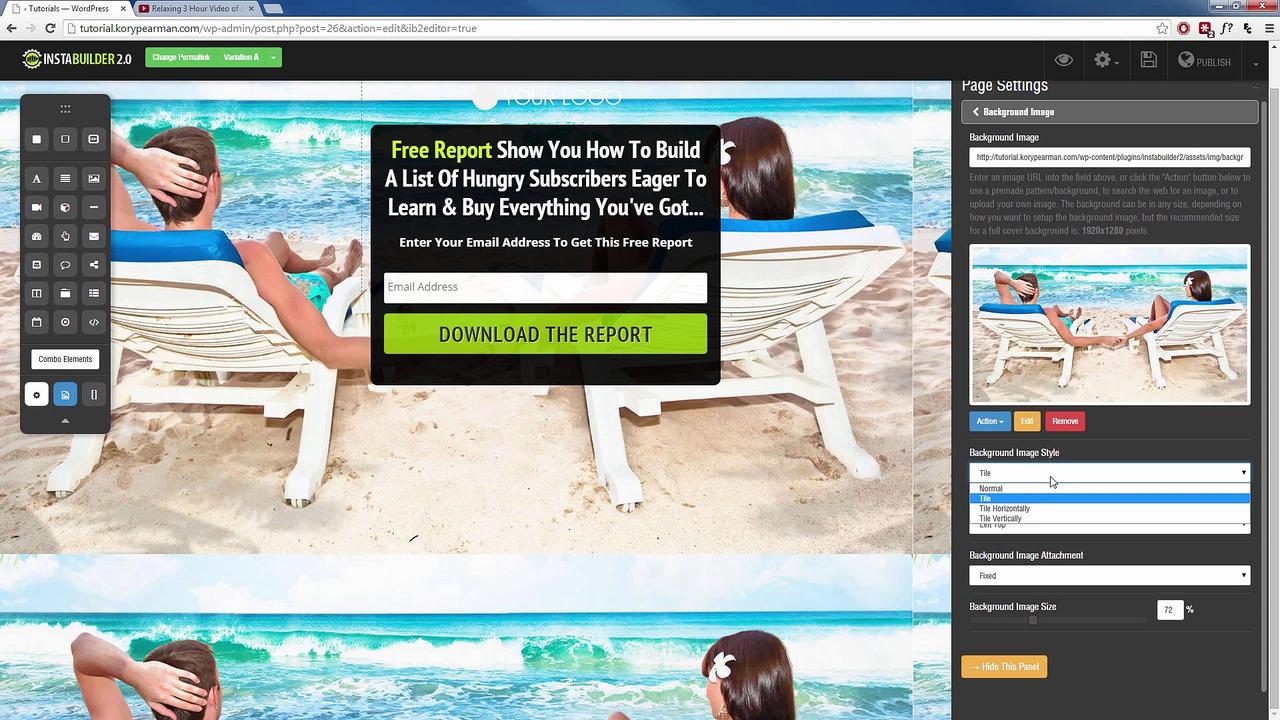Add an Image element from the toolbox
The image size is (1280, 720).
94,179
